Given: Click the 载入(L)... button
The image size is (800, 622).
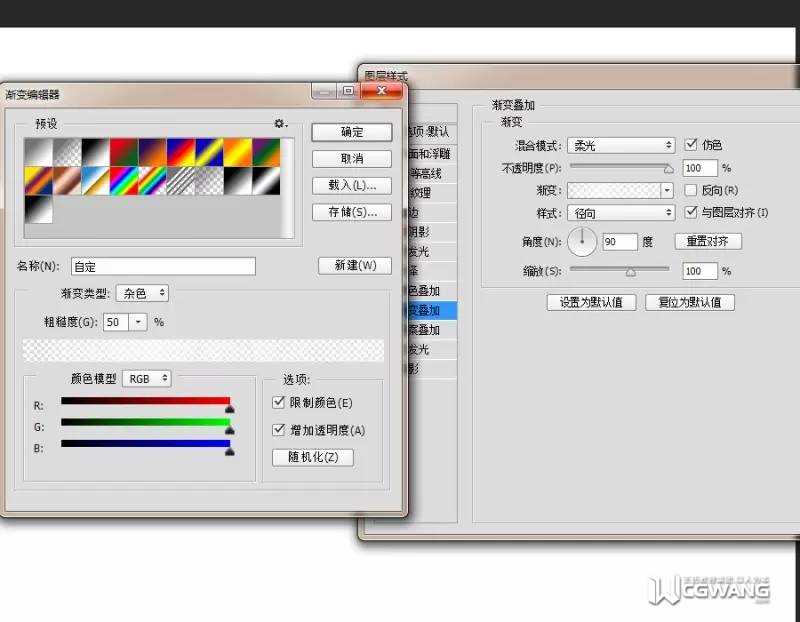Looking at the screenshot, I should [352, 185].
